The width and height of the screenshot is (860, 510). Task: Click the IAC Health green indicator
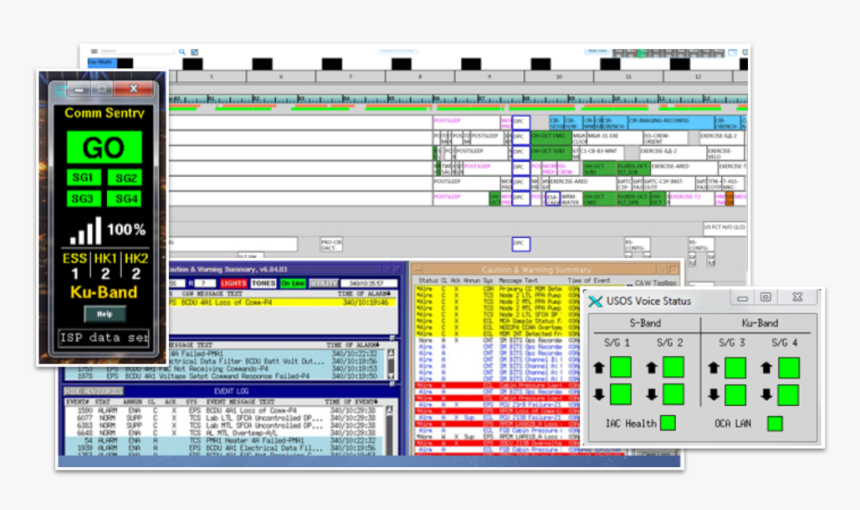667,423
